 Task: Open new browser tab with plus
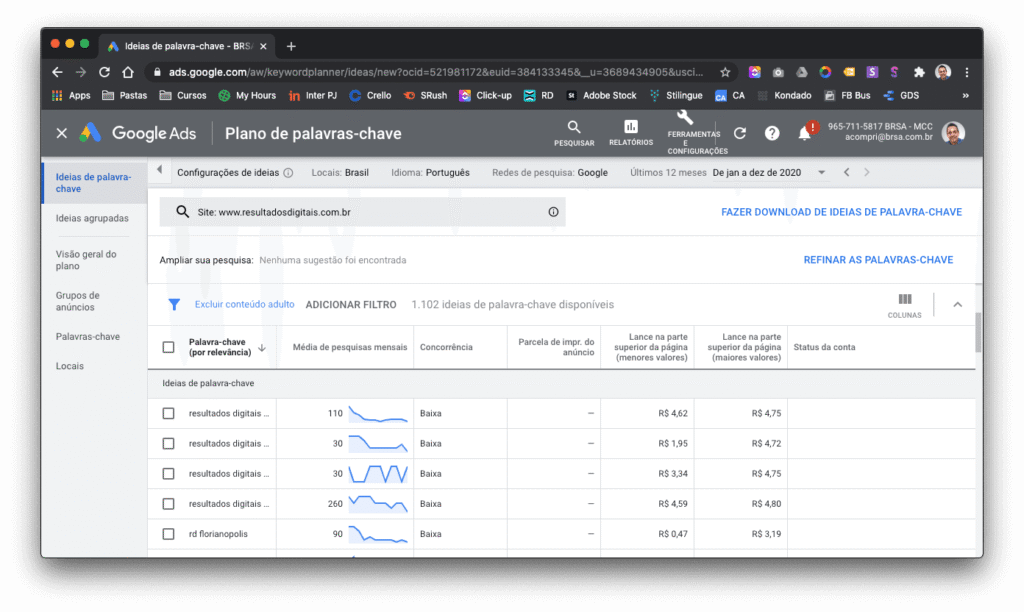click(x=291, y=46)
